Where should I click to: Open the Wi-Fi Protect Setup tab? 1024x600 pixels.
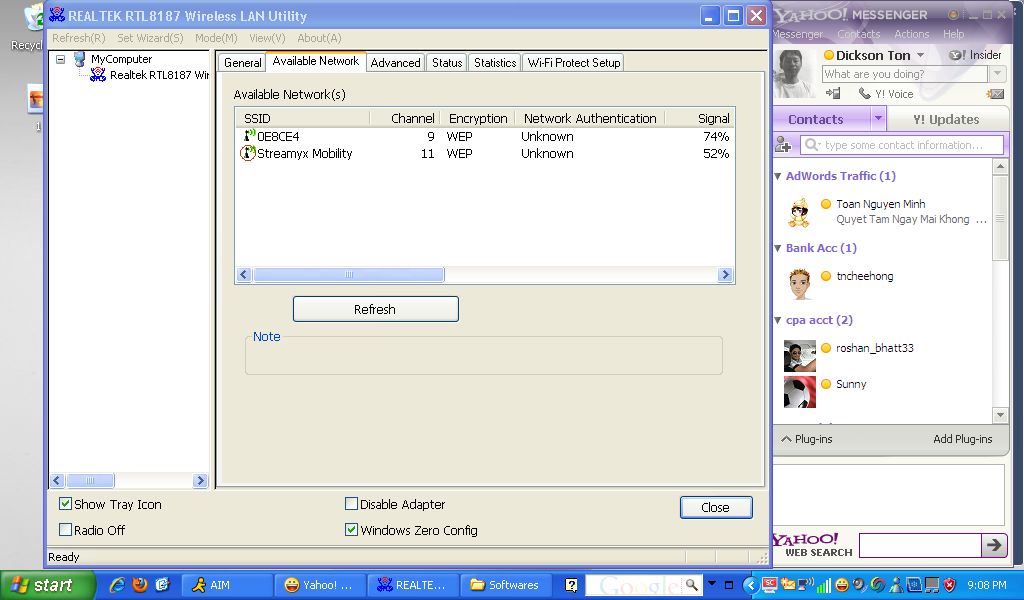[x=573, y=63]
